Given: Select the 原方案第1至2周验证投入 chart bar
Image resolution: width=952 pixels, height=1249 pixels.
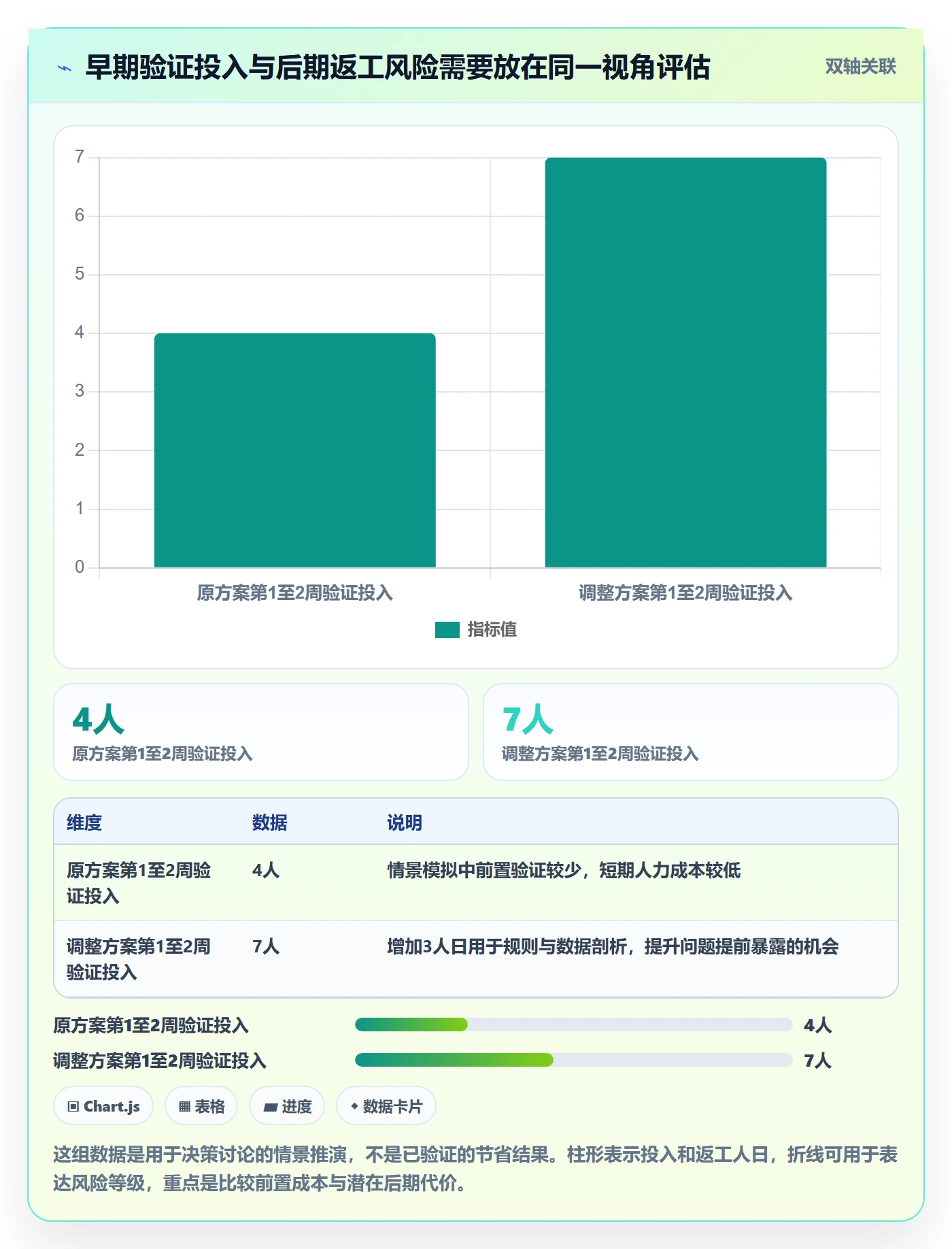Looking at the screenshot, I should click(295, 450).
